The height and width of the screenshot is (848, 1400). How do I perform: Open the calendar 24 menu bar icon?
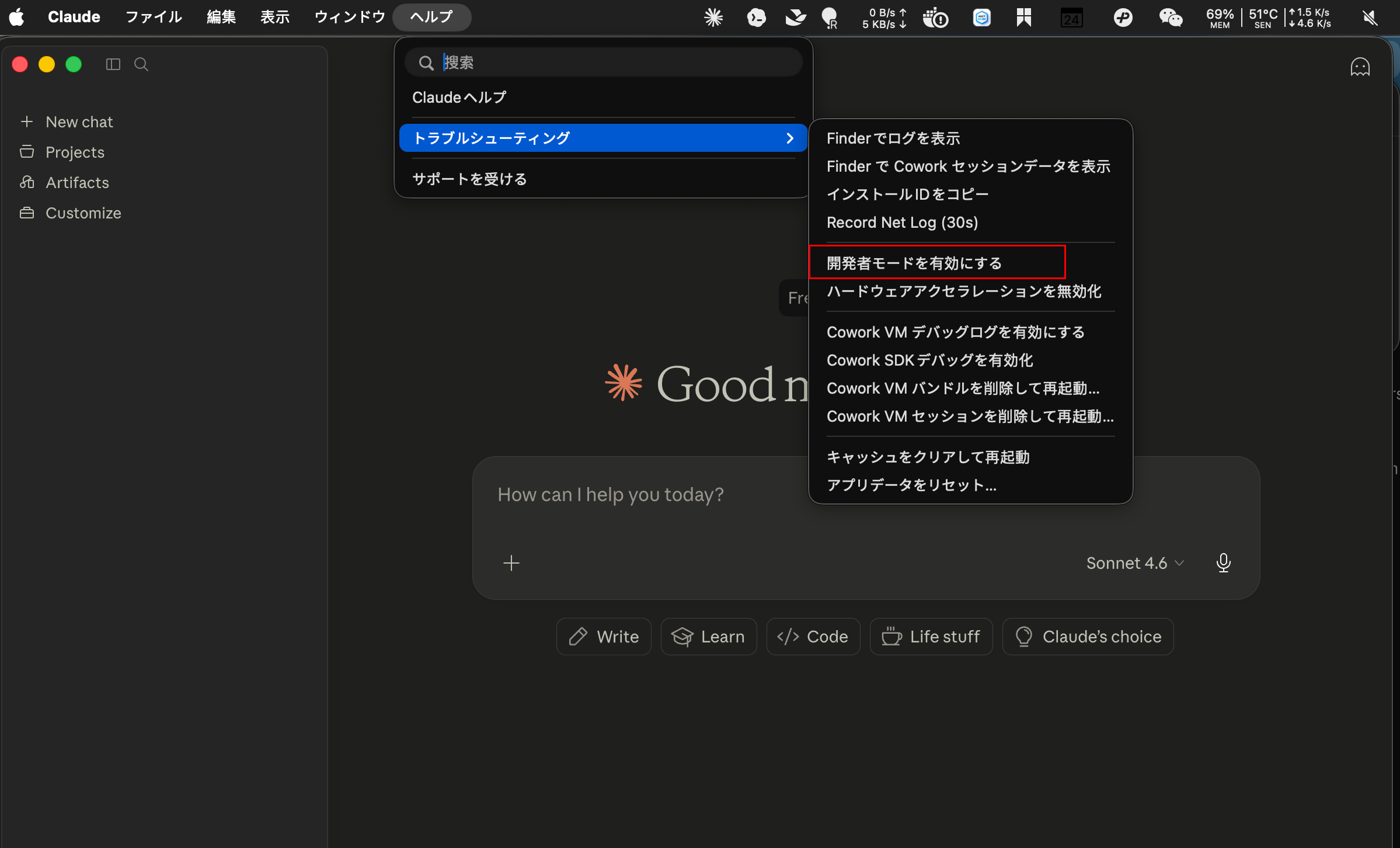(x=1071, y=17)
